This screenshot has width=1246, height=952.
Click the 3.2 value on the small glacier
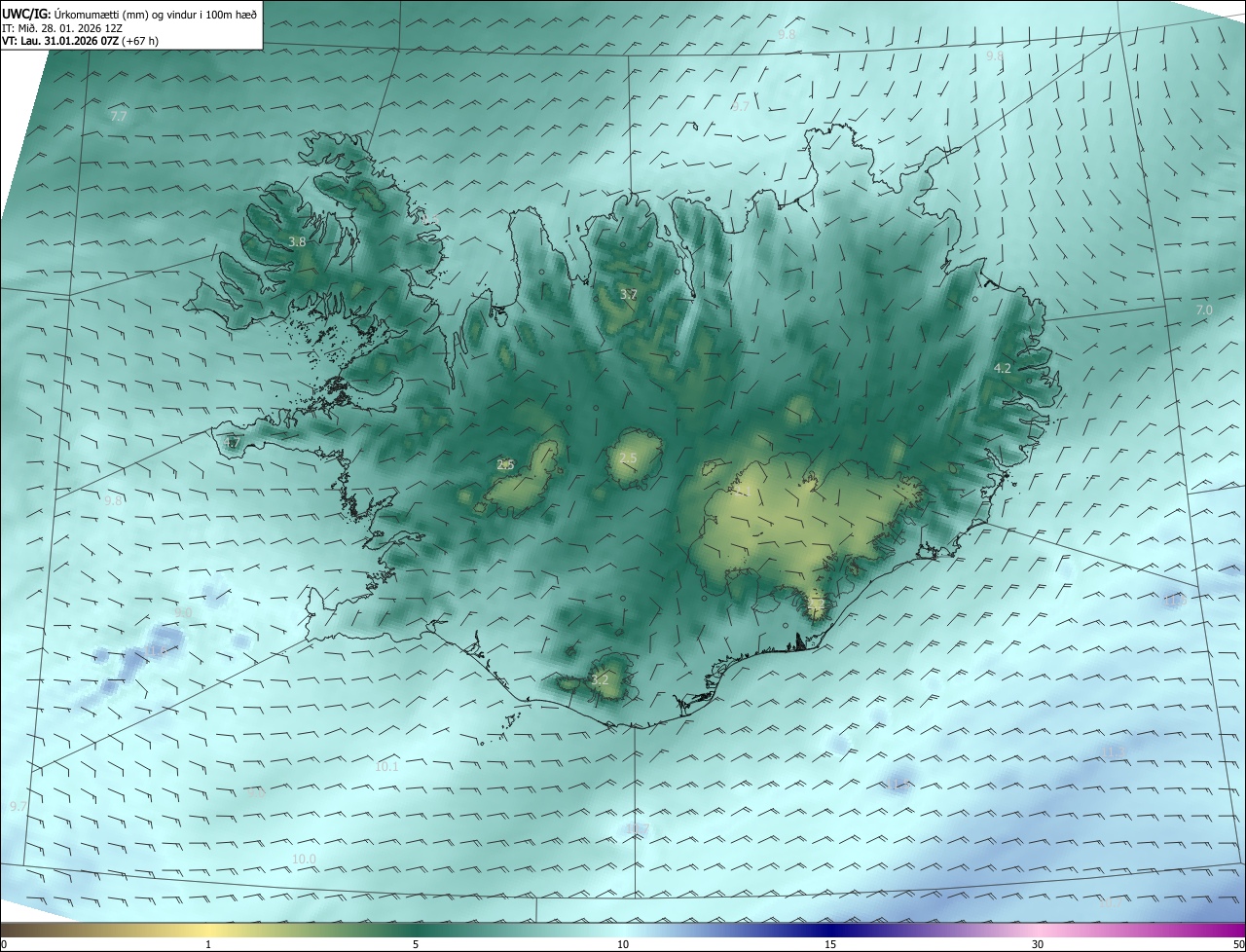[600, 679]
